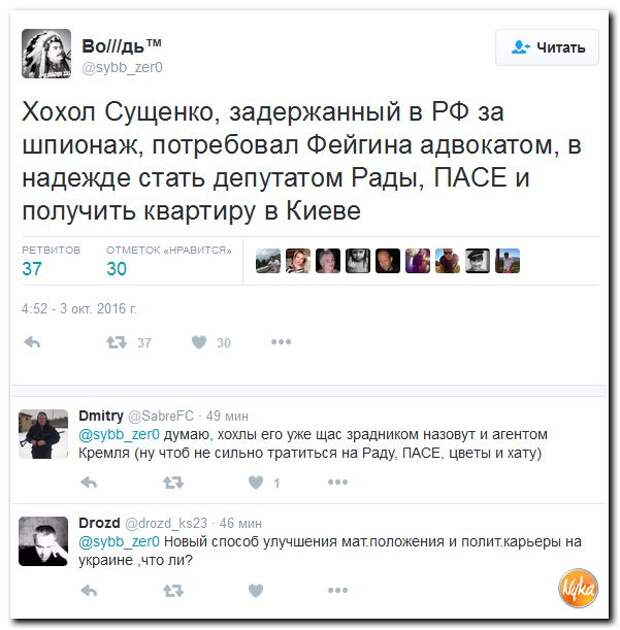Retweet Dmitry's comment
This screenshot has width=620, height=630.
point(173,482)
